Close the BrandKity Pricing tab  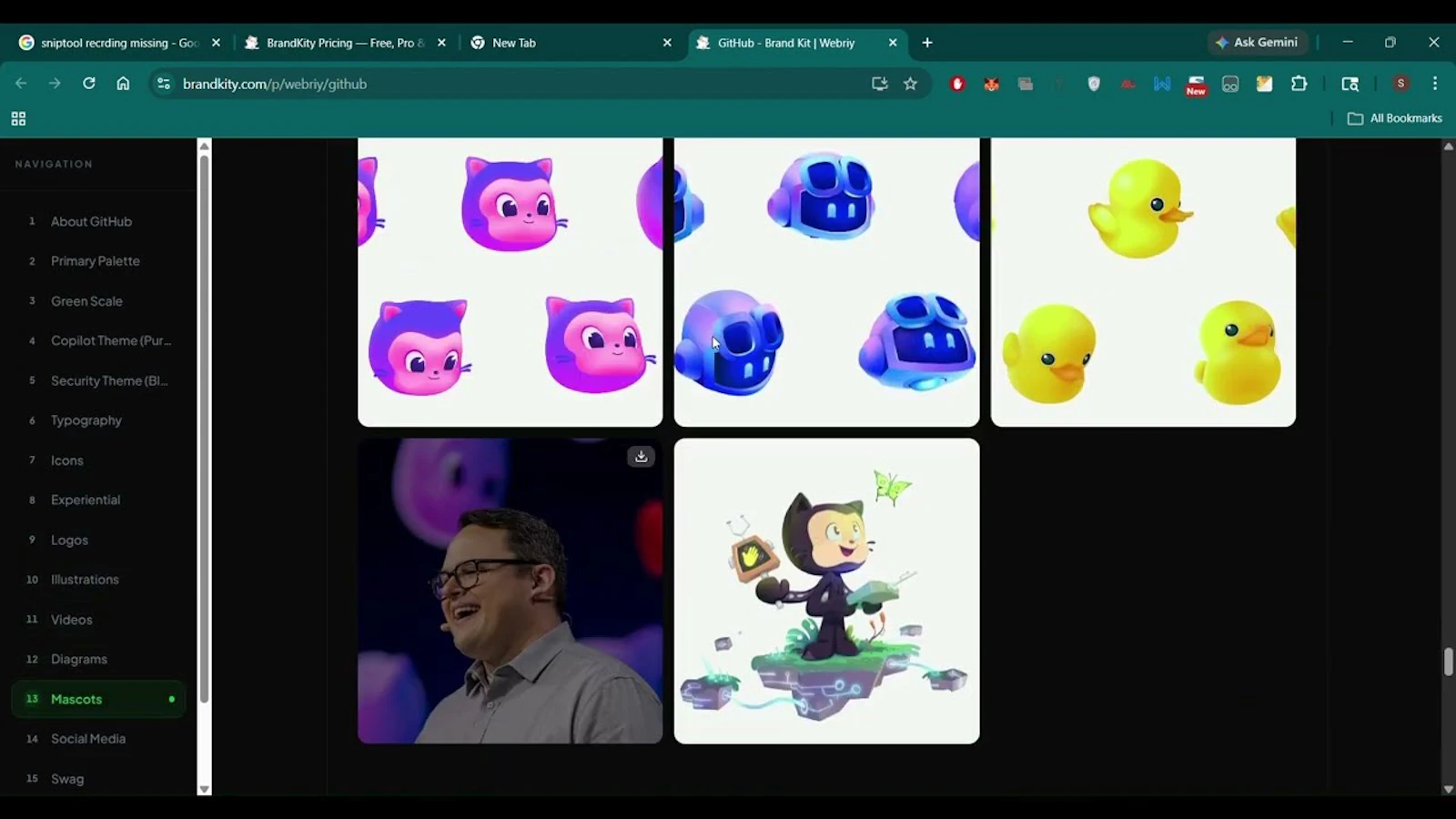(x=441, y=43)
